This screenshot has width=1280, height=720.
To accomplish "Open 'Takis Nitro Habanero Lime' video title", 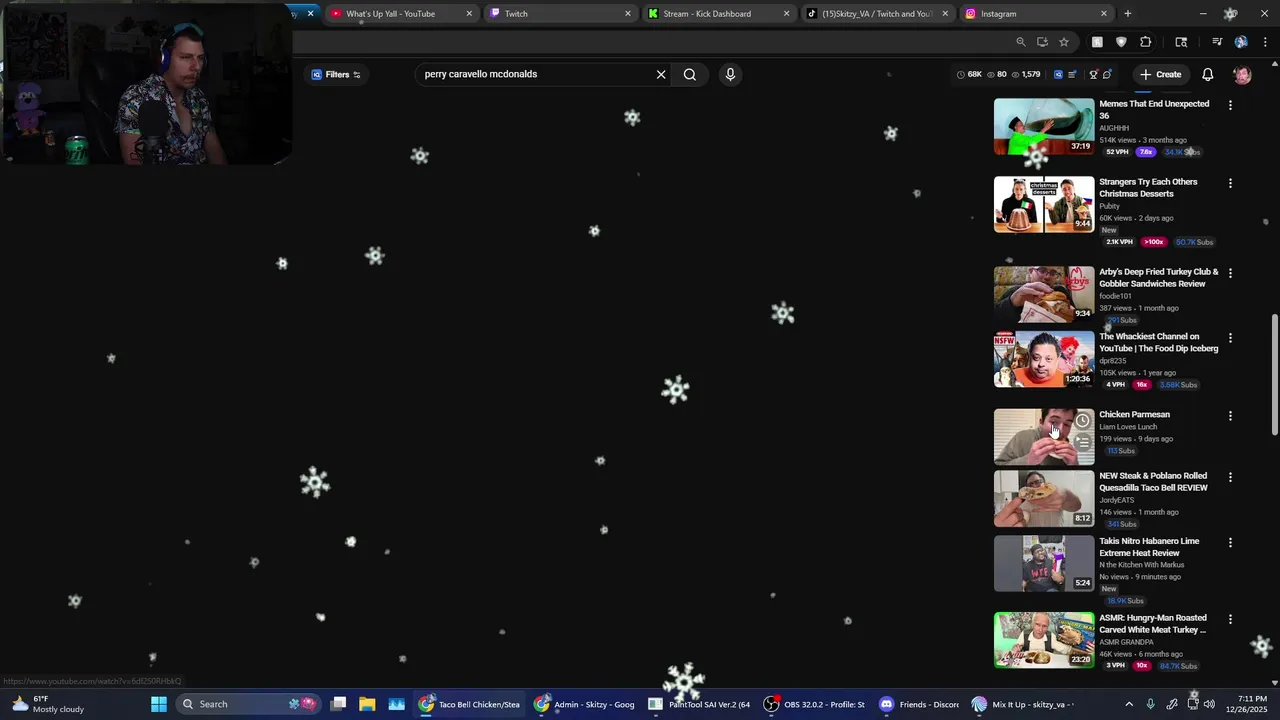I will (1149, 547).
